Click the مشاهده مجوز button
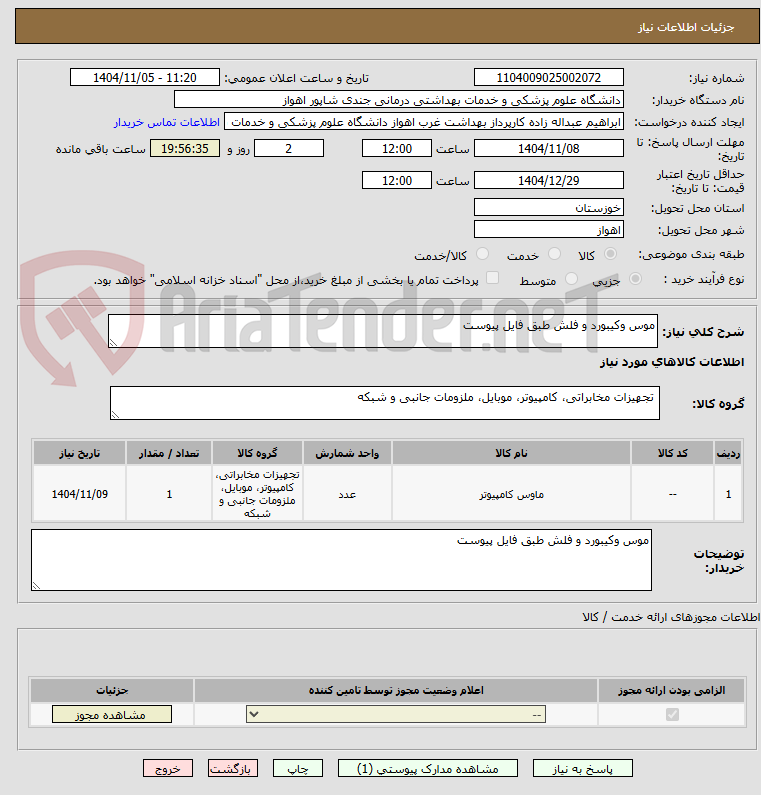This screenshot has height=795, width=761. (x=112, y=714)
